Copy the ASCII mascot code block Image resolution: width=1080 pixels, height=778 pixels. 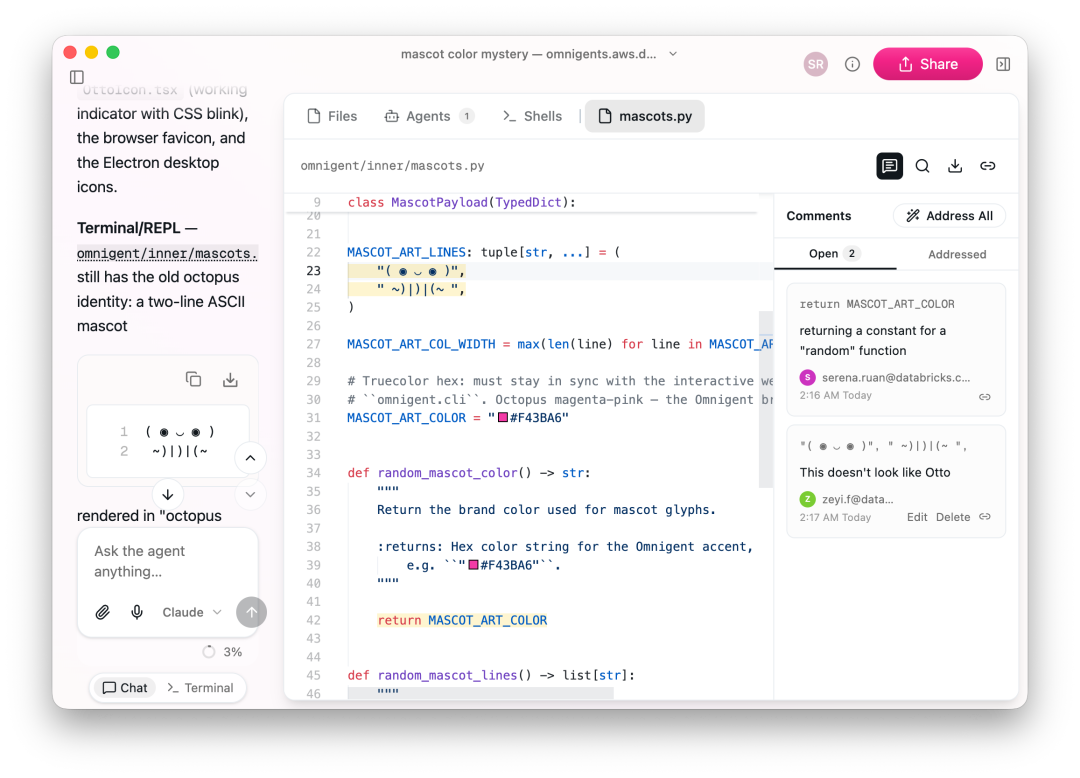point(194,379)
